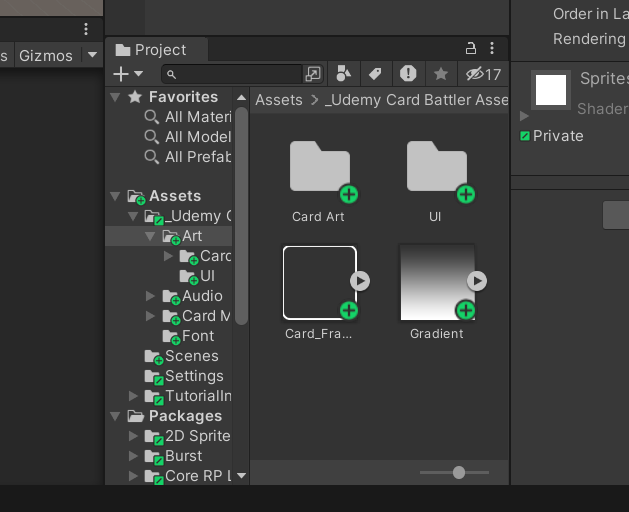This screenshot has height=512, width=629.
Task: Click Assets in the breadcrumb path
Action: (x=279, y=100)
